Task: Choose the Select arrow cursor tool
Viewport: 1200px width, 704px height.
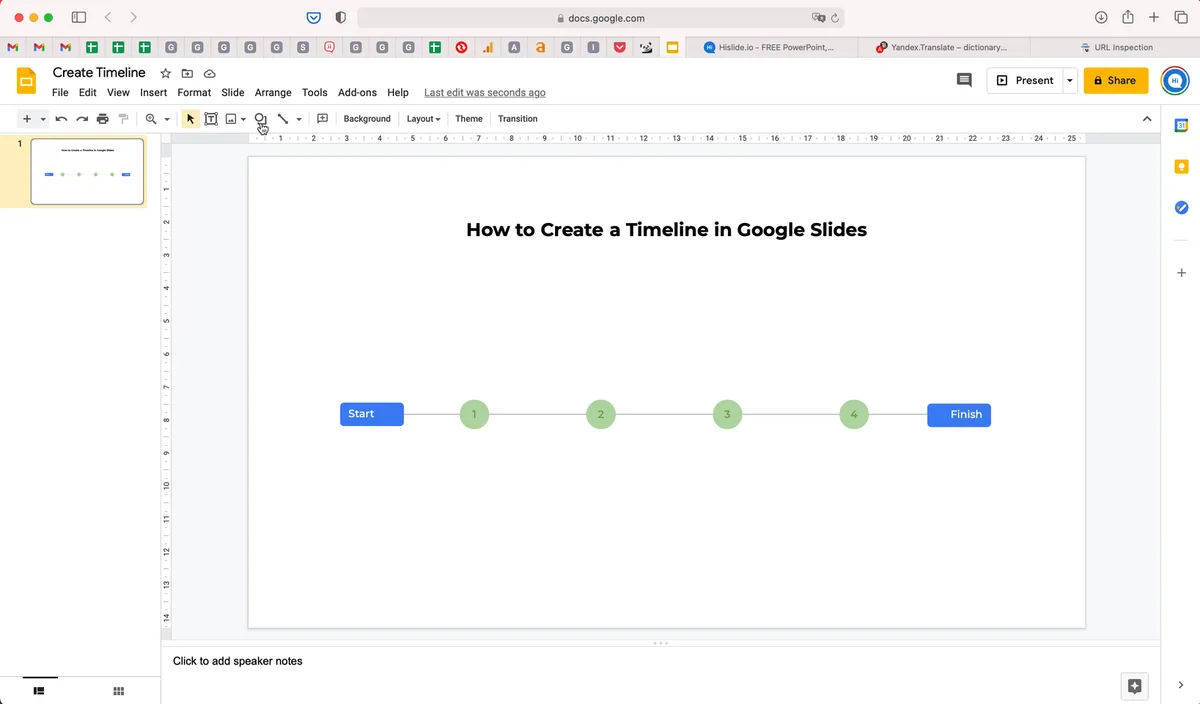Action: 191,119
